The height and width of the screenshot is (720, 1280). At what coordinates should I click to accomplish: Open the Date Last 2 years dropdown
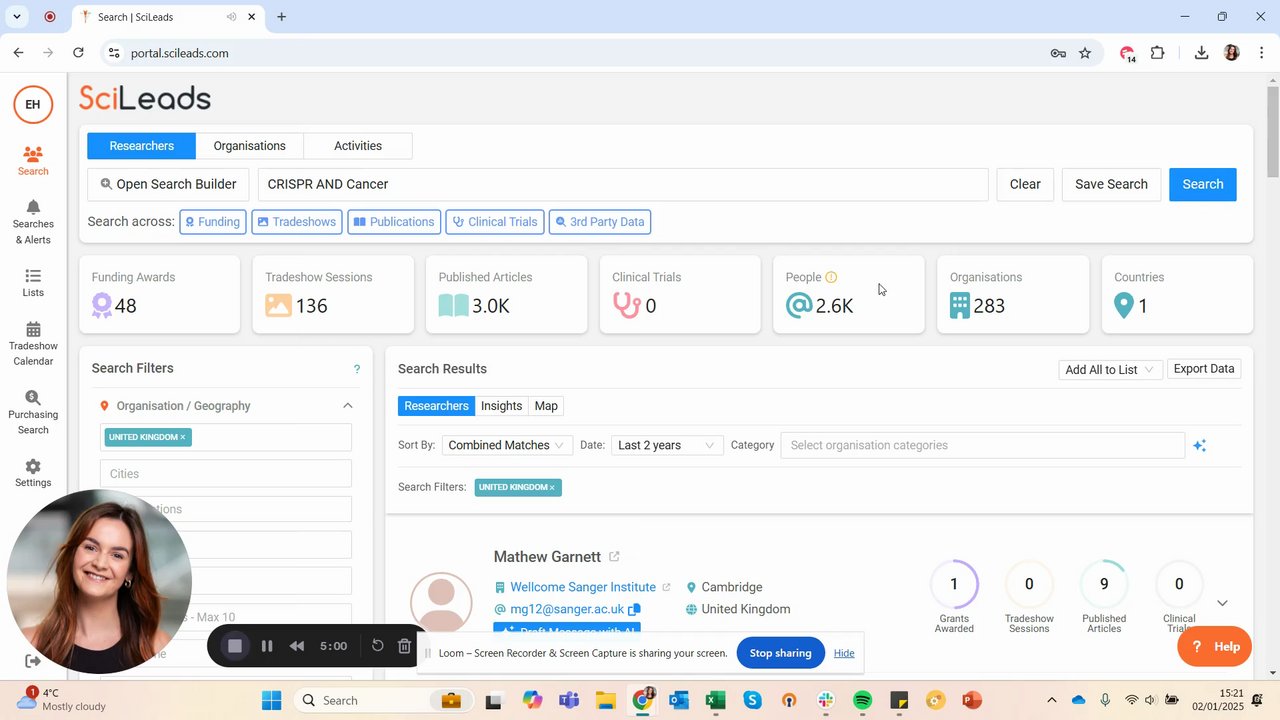point(666,445)
